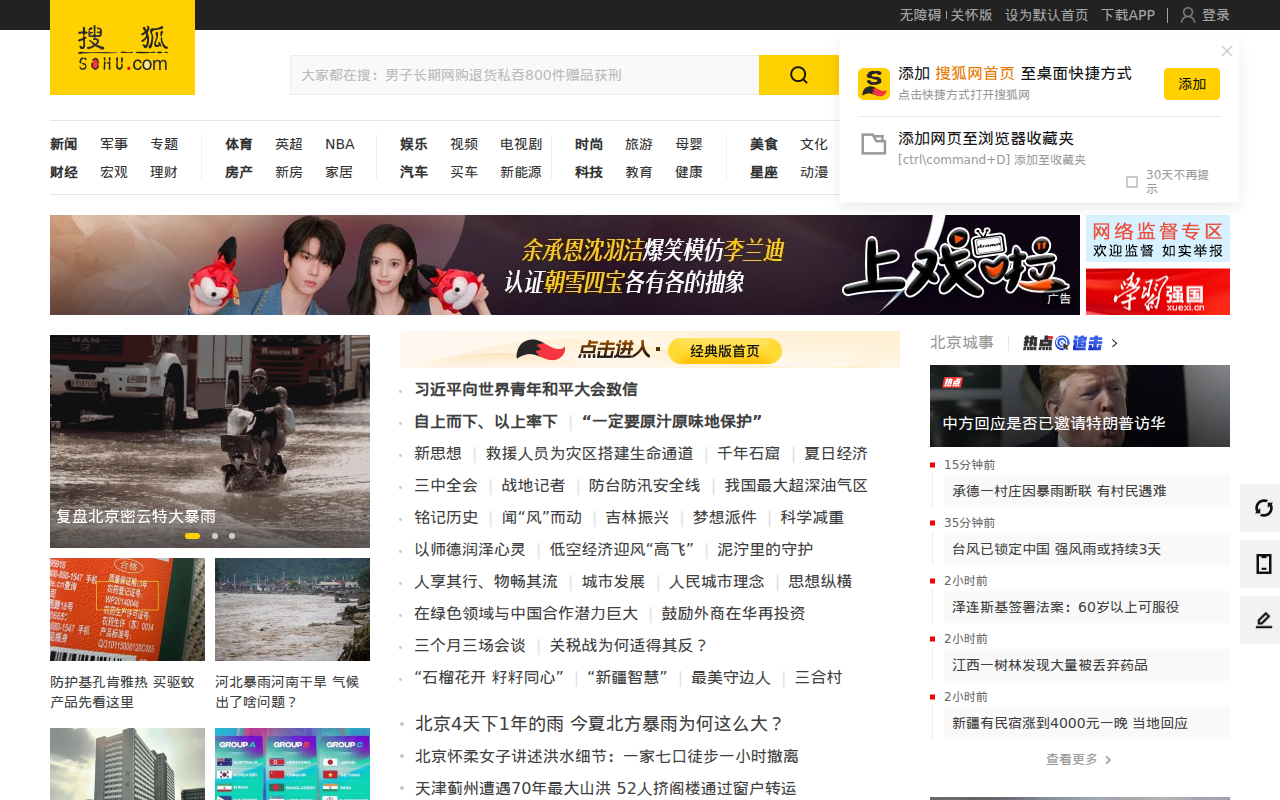Open the 新闻 navigation menu item
The width and height of the screenshot is (1280, 800).
[64, 144]
